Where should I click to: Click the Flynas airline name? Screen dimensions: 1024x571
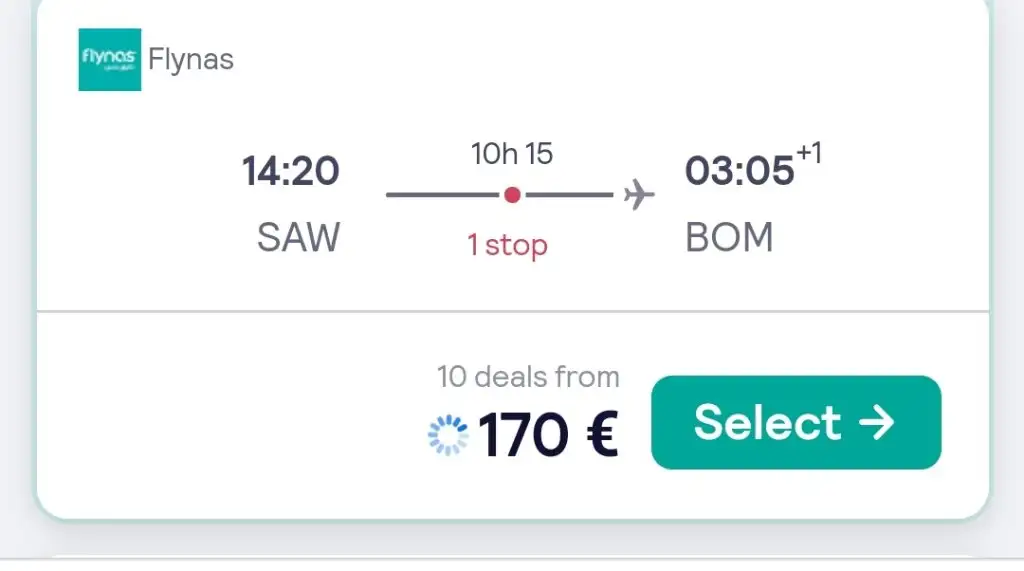(190, 59)
